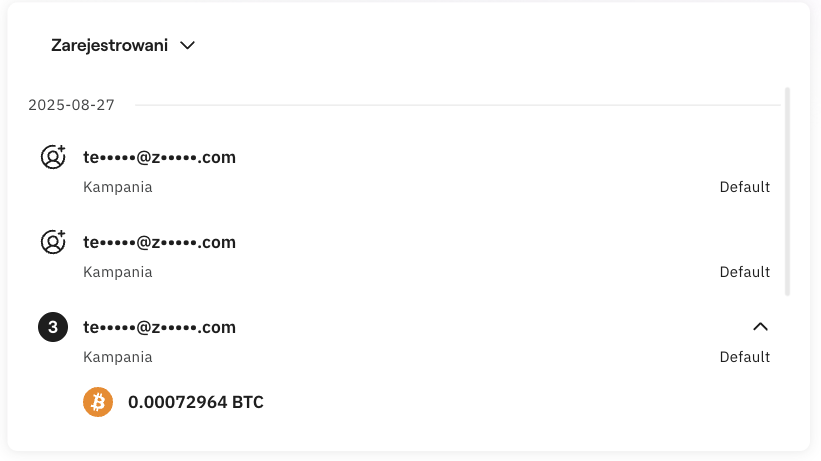Select the second masked email entry

pyautogui.click(x=159, y=242)
